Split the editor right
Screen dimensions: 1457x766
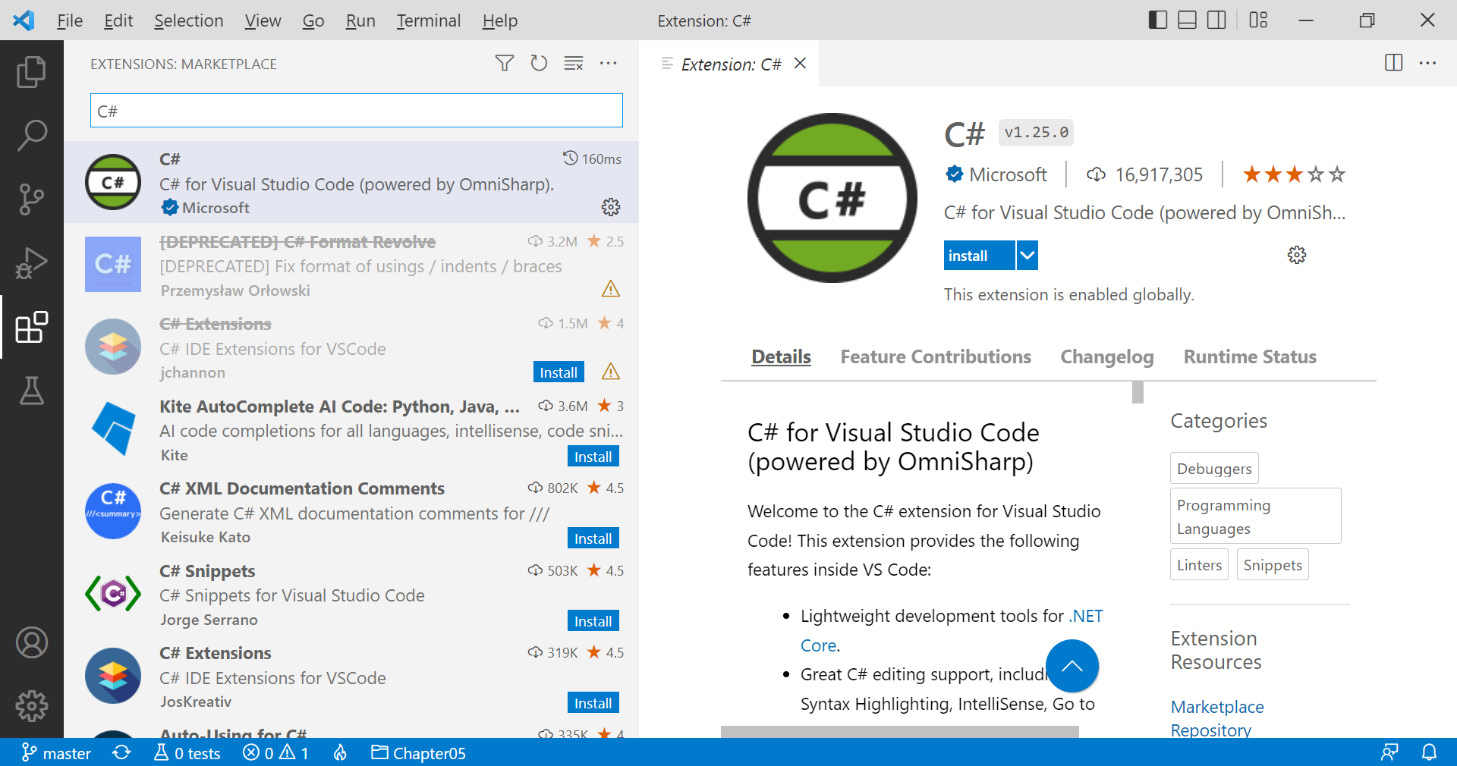[x=1393, y=63]
